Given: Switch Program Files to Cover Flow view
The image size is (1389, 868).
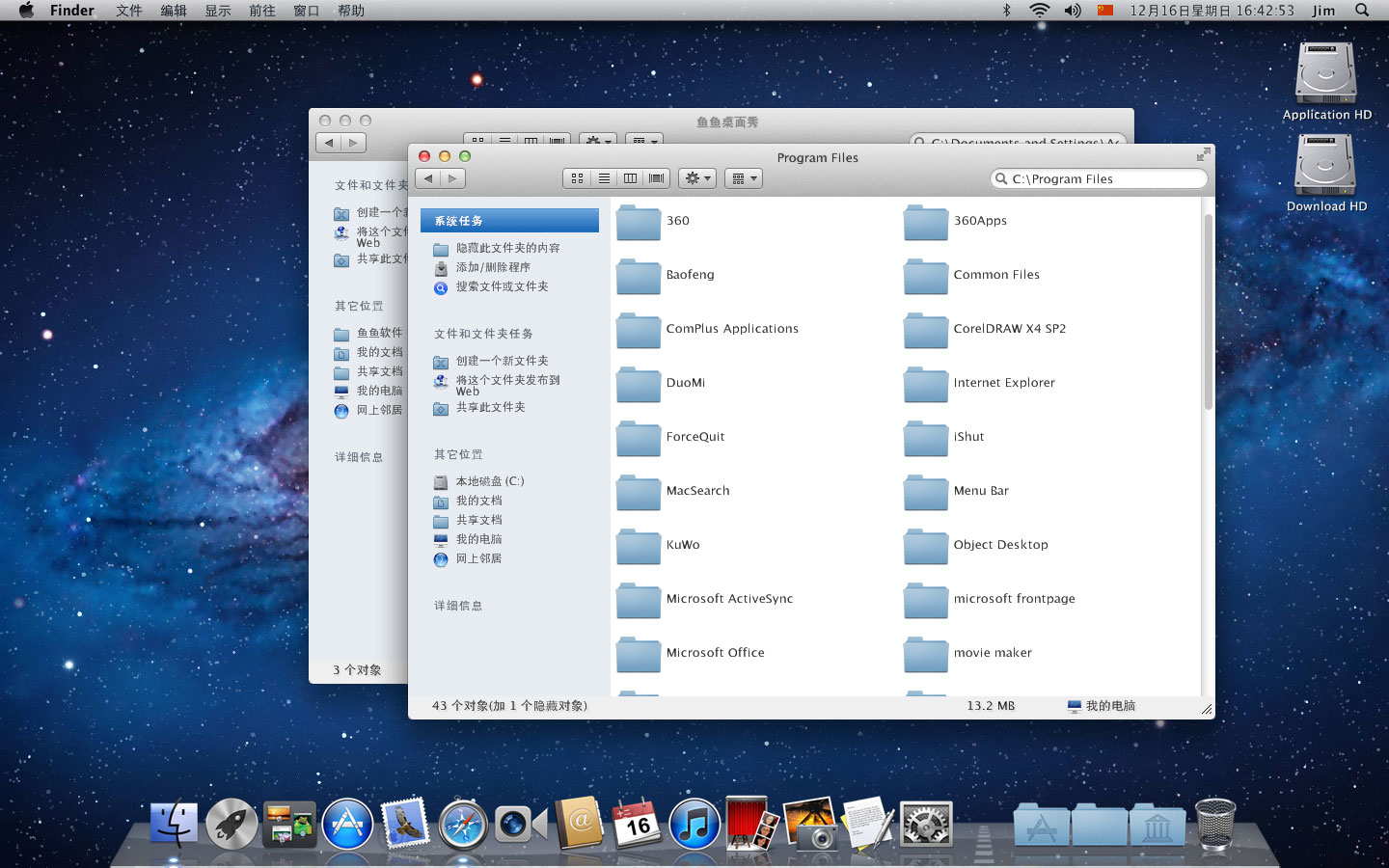Looking at the screenshot, I should click(x=657, y=178).
